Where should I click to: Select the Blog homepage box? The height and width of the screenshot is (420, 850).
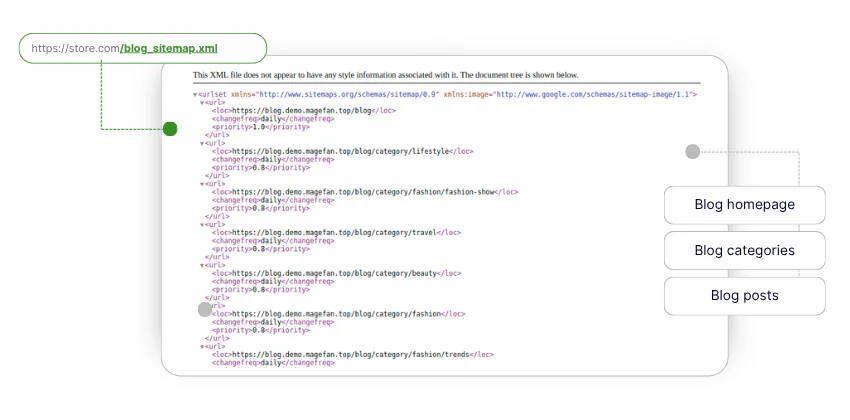tap(744, 205)
